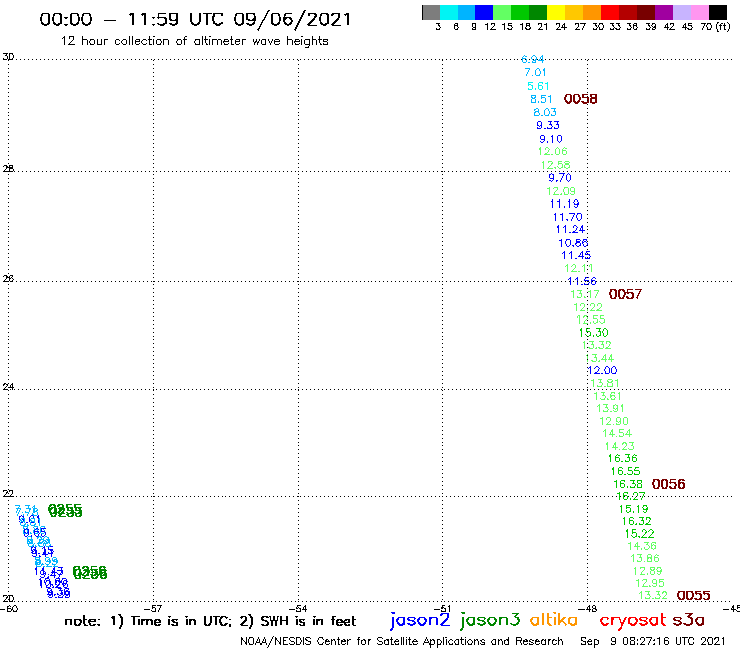This screenshot has height=650, width=740.
Task: Click the subtitle about altimeter wave heights
Action: (x=194, y=41)
